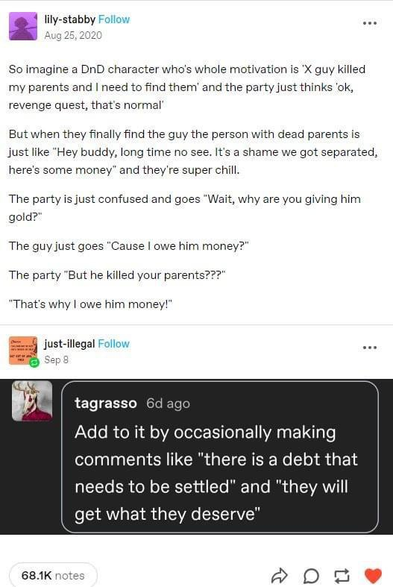Open lily-stabby blog username link
Screen dimensions: 393x587
[70, 19]
